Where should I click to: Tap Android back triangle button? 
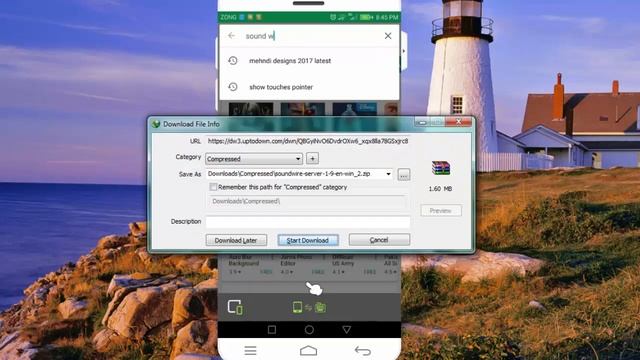(x=347, y=329)
